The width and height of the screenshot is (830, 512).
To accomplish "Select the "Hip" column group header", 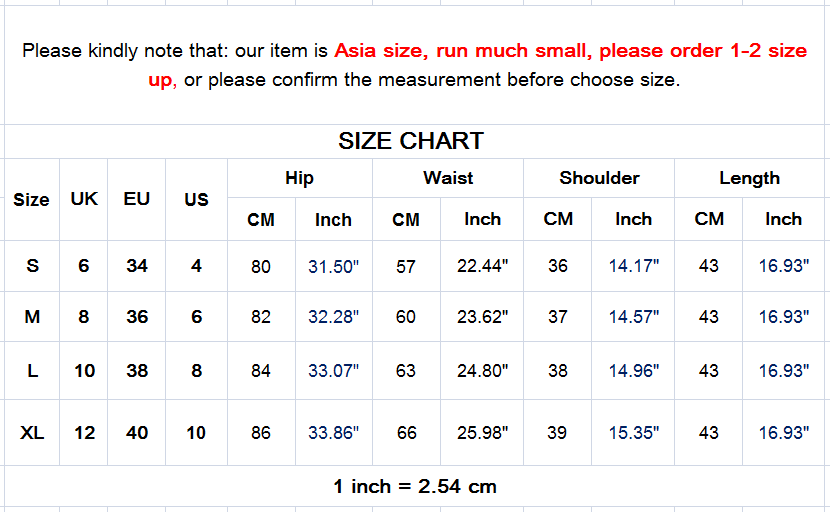I will [x=299, y=178].
